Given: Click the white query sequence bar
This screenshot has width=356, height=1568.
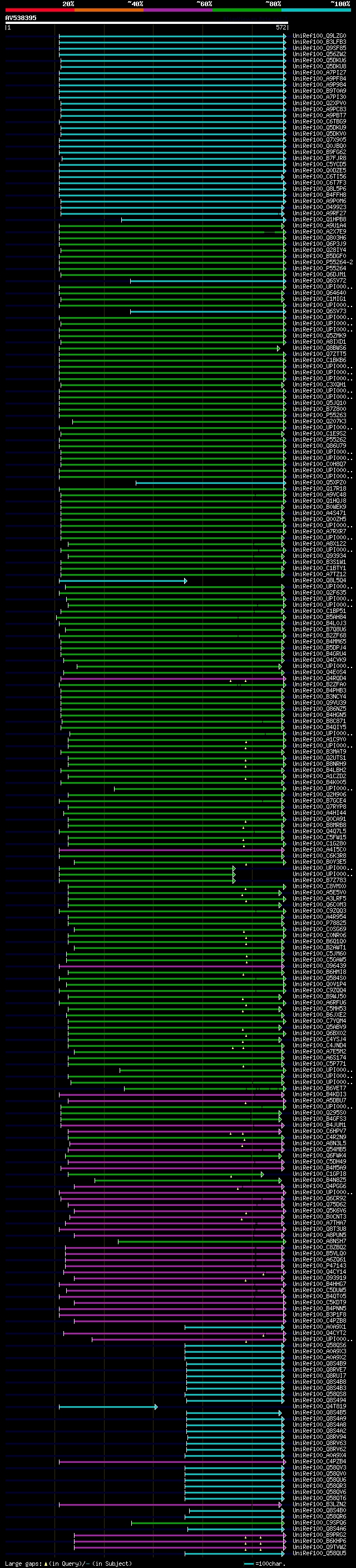Looking at the screenshot, I should coord(146,22).
